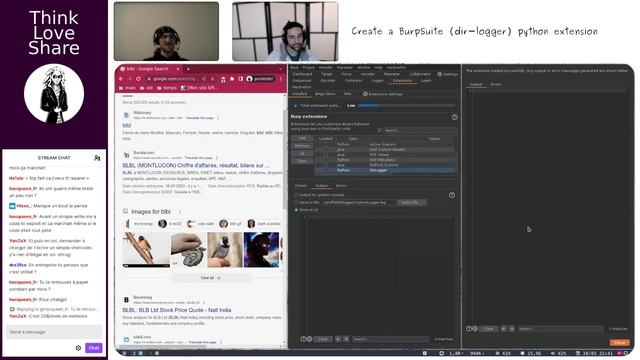
Task: Reload the Google search page
Action: click(x=138, y=79)
